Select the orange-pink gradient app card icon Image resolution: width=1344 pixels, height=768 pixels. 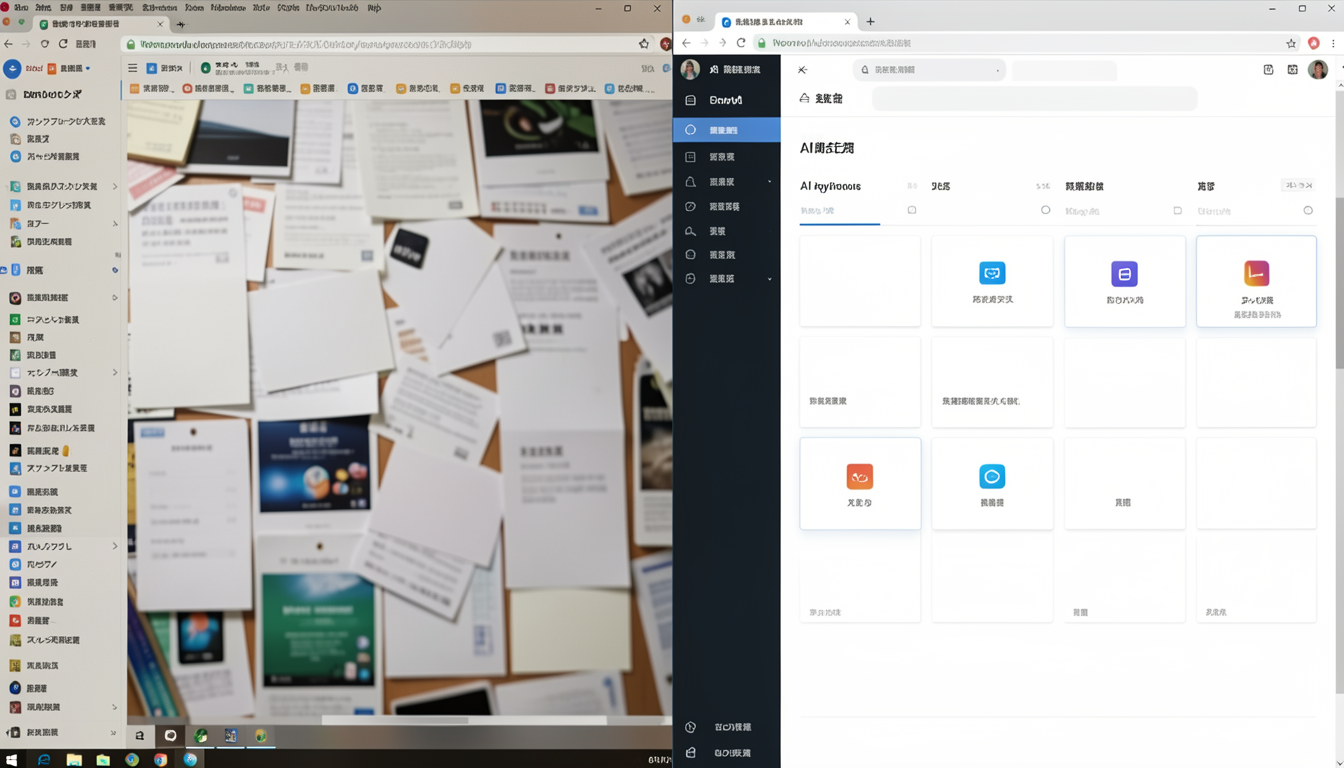[x=1256, y=273]
